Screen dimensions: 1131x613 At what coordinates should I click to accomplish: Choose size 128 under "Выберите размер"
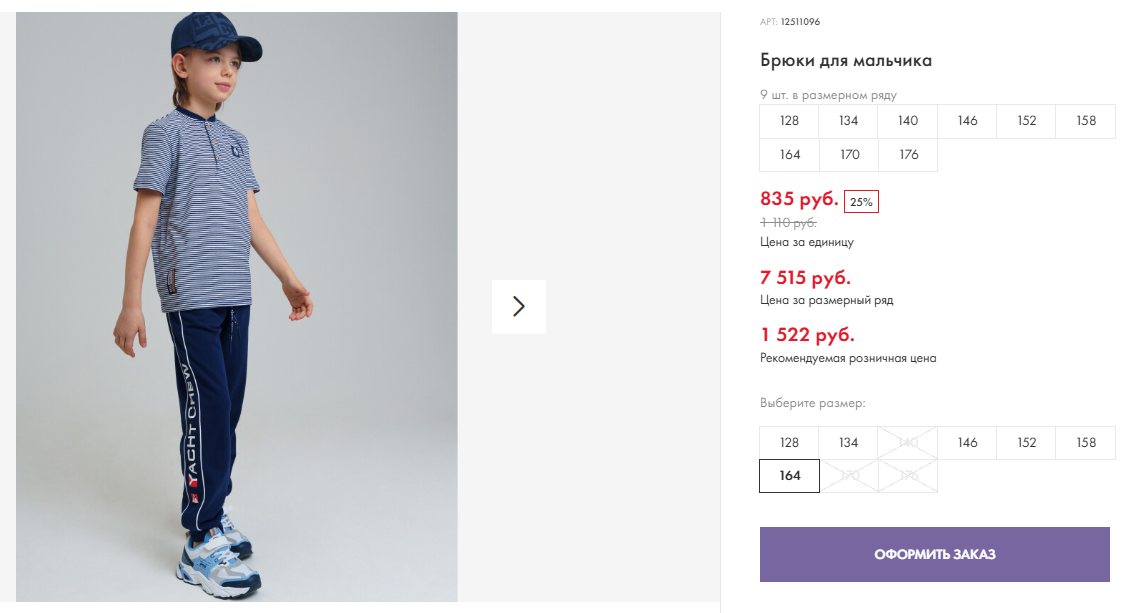click(789, 443)
